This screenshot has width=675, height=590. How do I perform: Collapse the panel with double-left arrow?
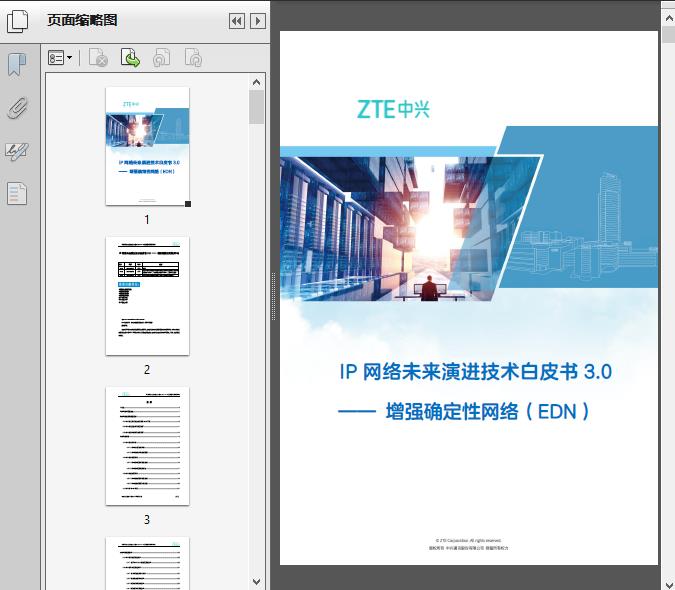[x=236, y=21]
